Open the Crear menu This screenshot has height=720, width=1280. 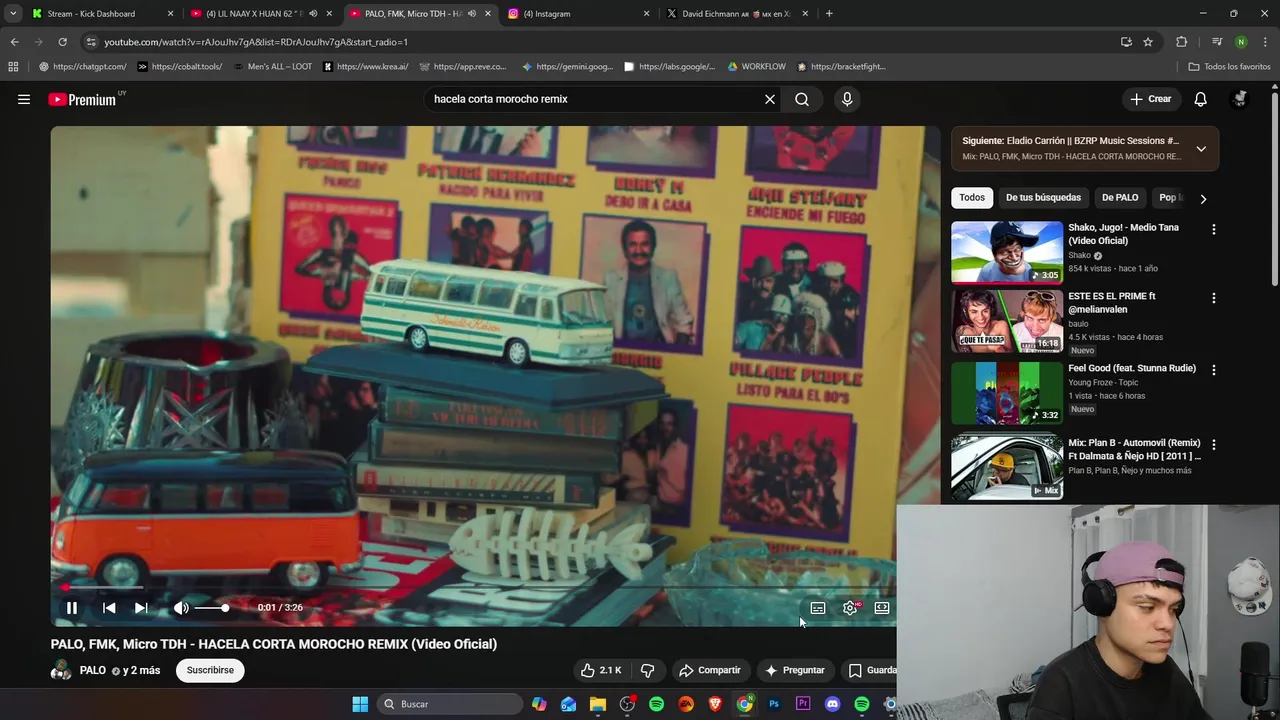point(1151,99)
